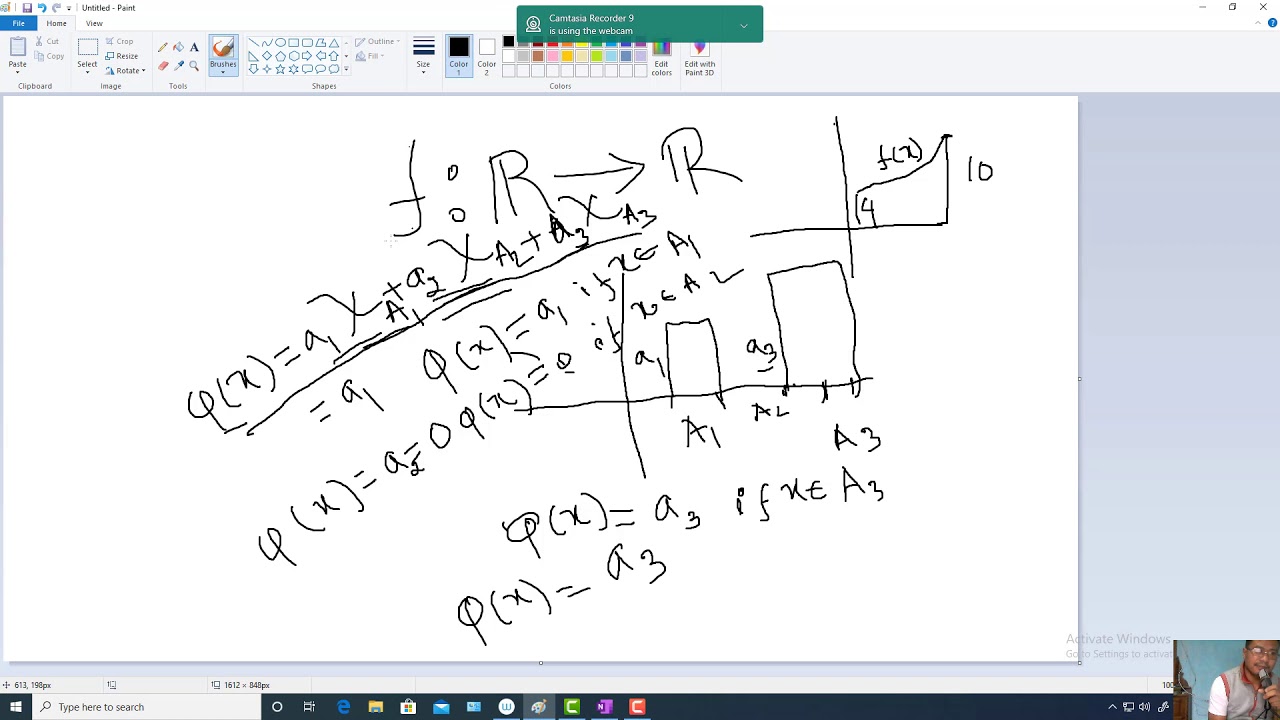Click the Redo arrow icon
Viewport: 1280px width, 720px height.
click(x=56, y=8)
